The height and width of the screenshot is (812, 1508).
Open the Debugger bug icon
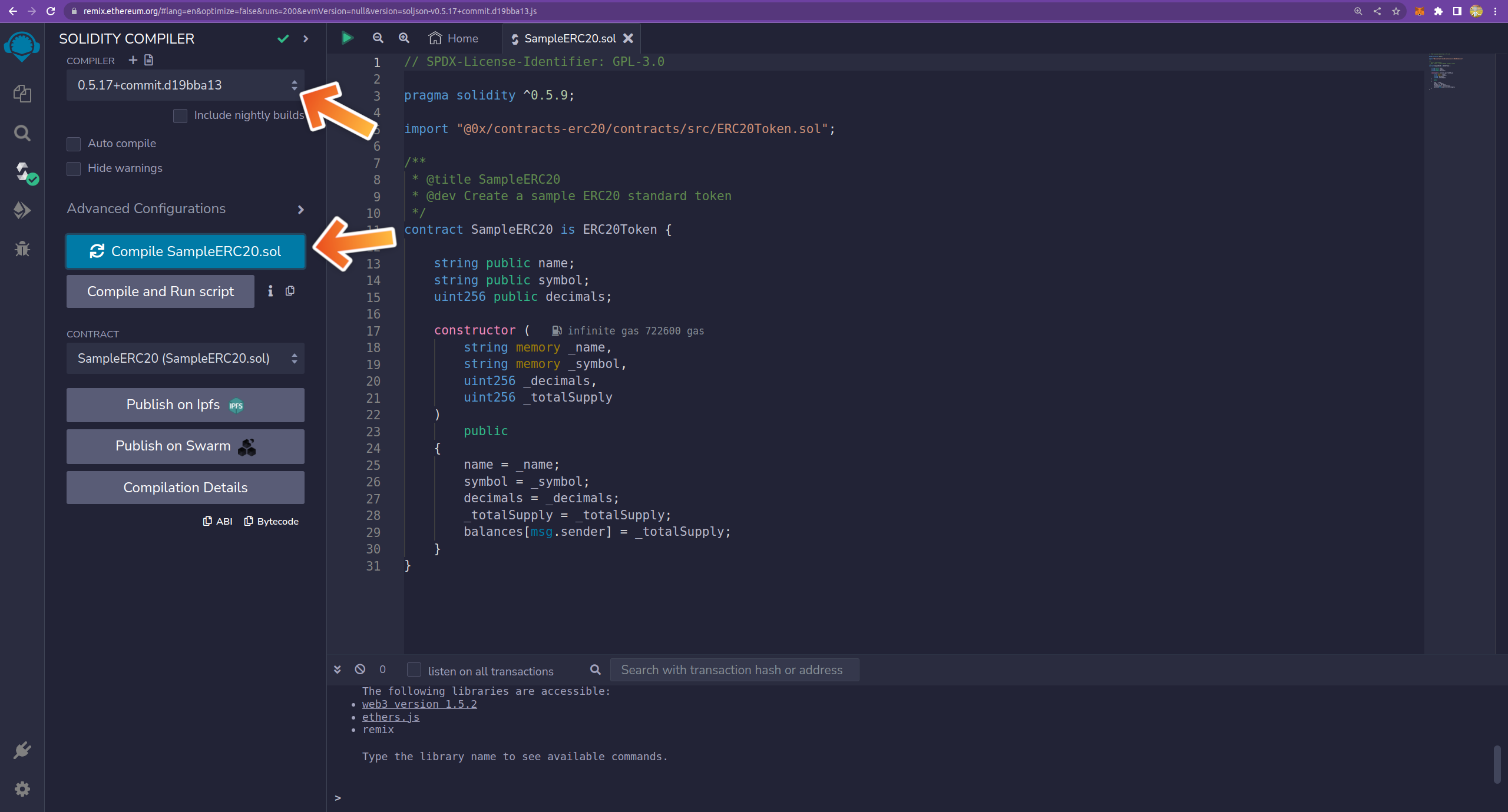pos(22,248)
